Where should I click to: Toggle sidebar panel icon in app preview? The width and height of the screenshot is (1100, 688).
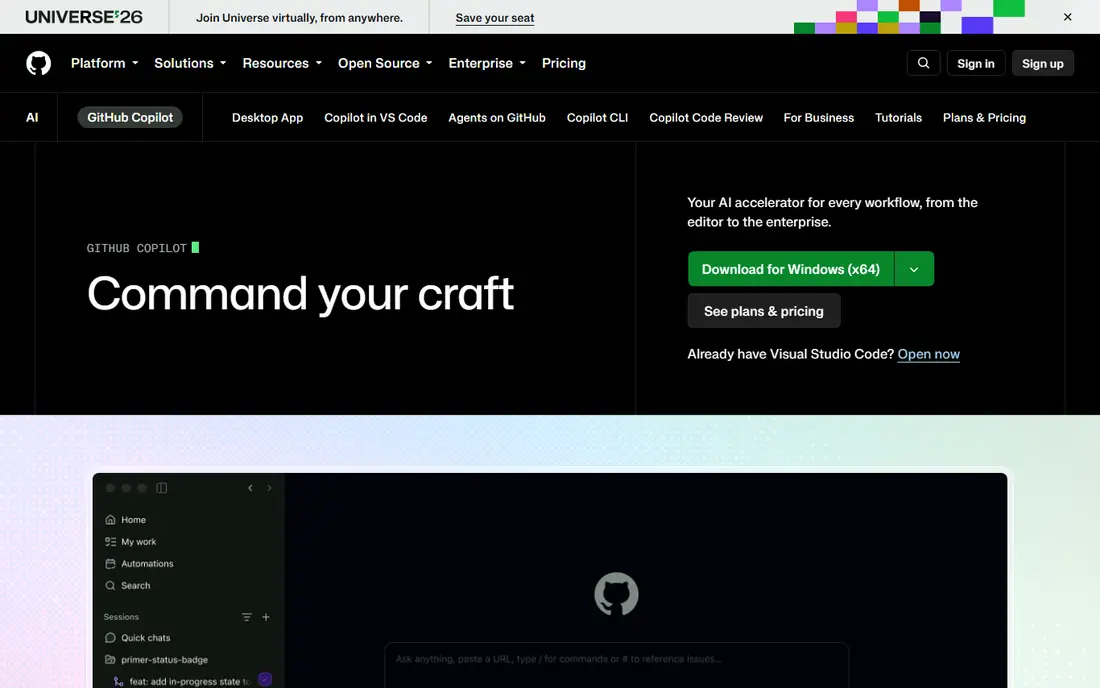pos(161,488)
